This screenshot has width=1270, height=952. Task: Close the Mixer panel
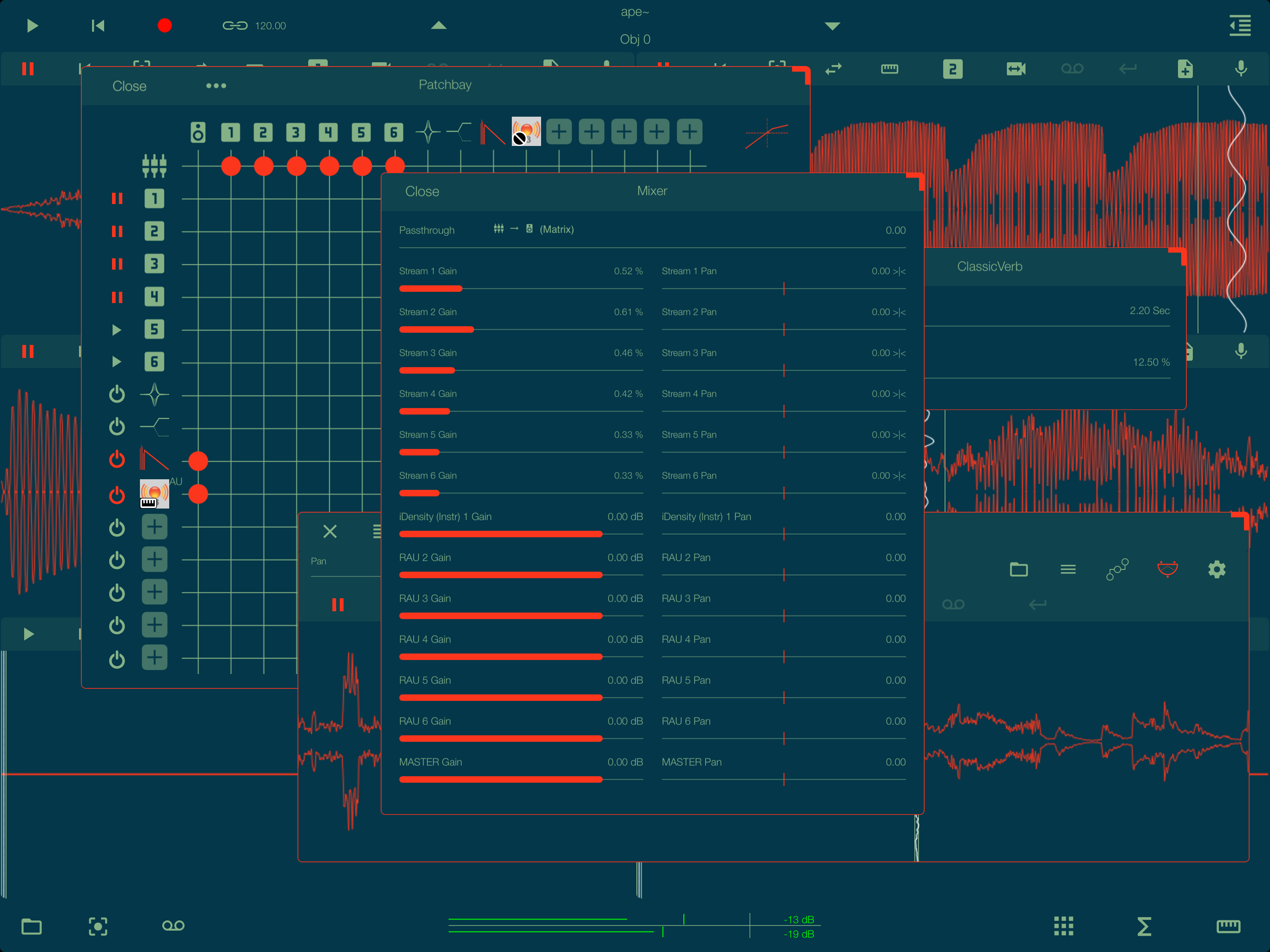pos(422,192)
